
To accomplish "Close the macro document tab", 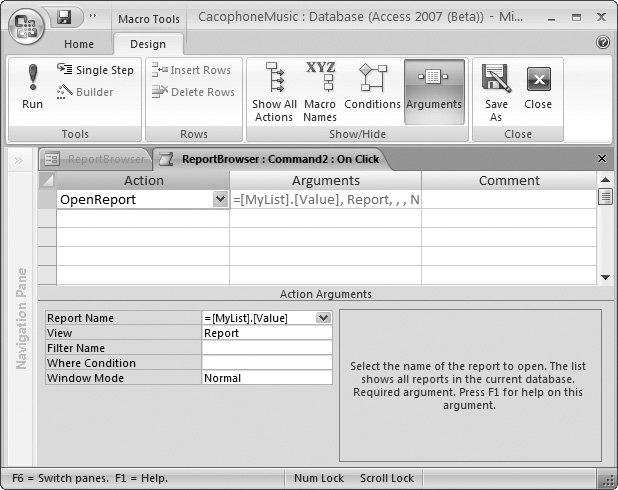I will point(602,159).
